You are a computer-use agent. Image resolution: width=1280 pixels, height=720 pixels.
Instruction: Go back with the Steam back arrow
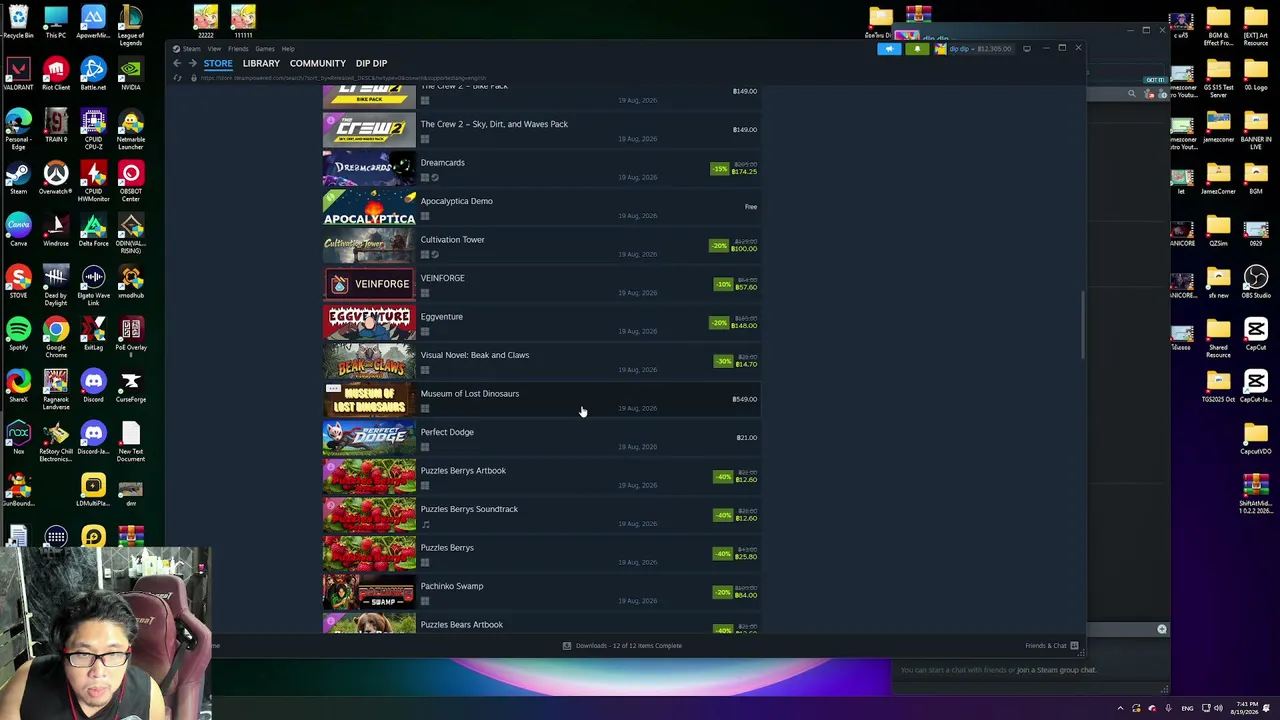click(177, 63)
